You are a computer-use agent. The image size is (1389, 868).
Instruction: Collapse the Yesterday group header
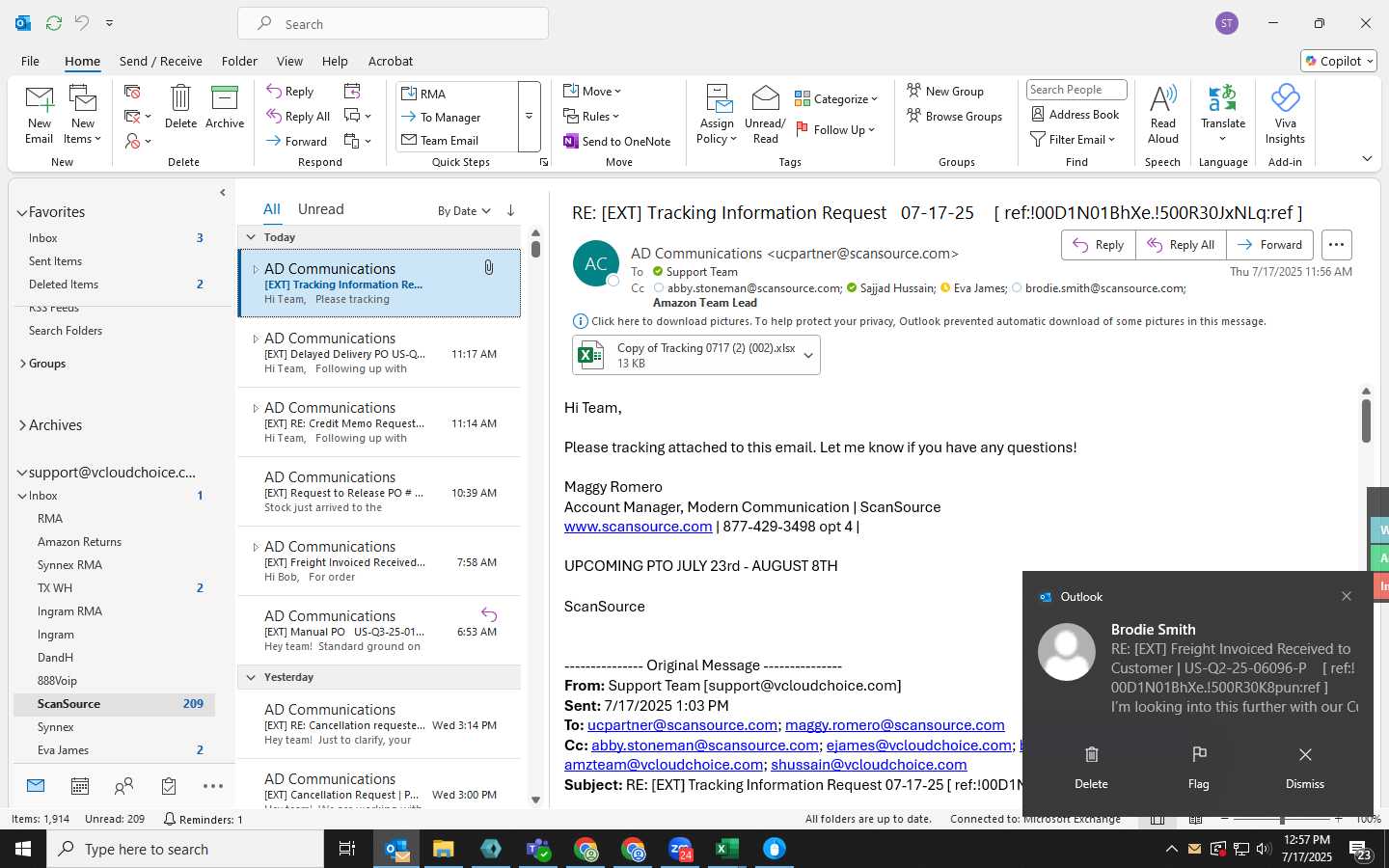[x=251, y=677]
